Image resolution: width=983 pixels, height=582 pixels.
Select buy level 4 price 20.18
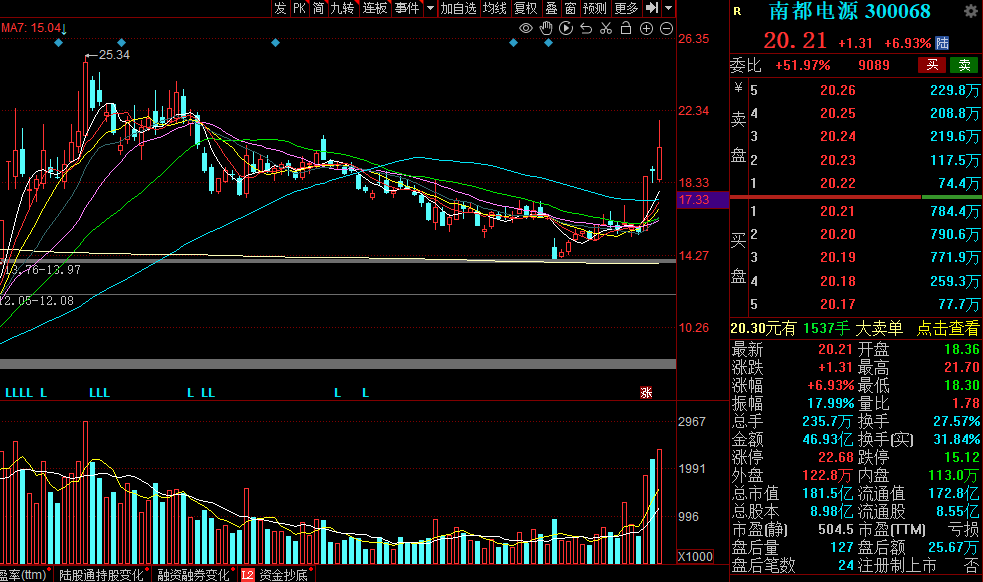click(838, 282)
